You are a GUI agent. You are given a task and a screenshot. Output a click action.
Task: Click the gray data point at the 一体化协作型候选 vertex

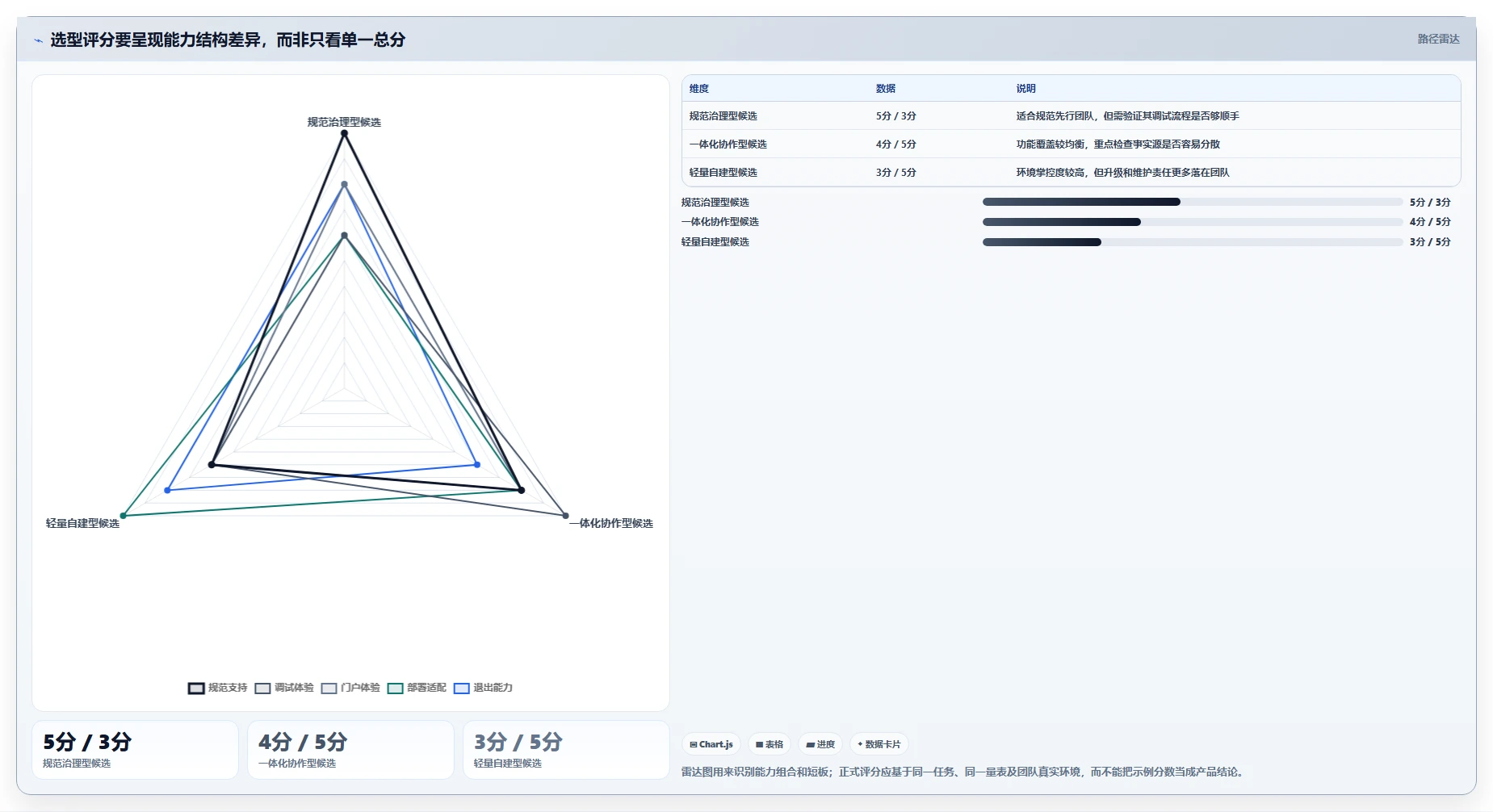click(565, 515)
